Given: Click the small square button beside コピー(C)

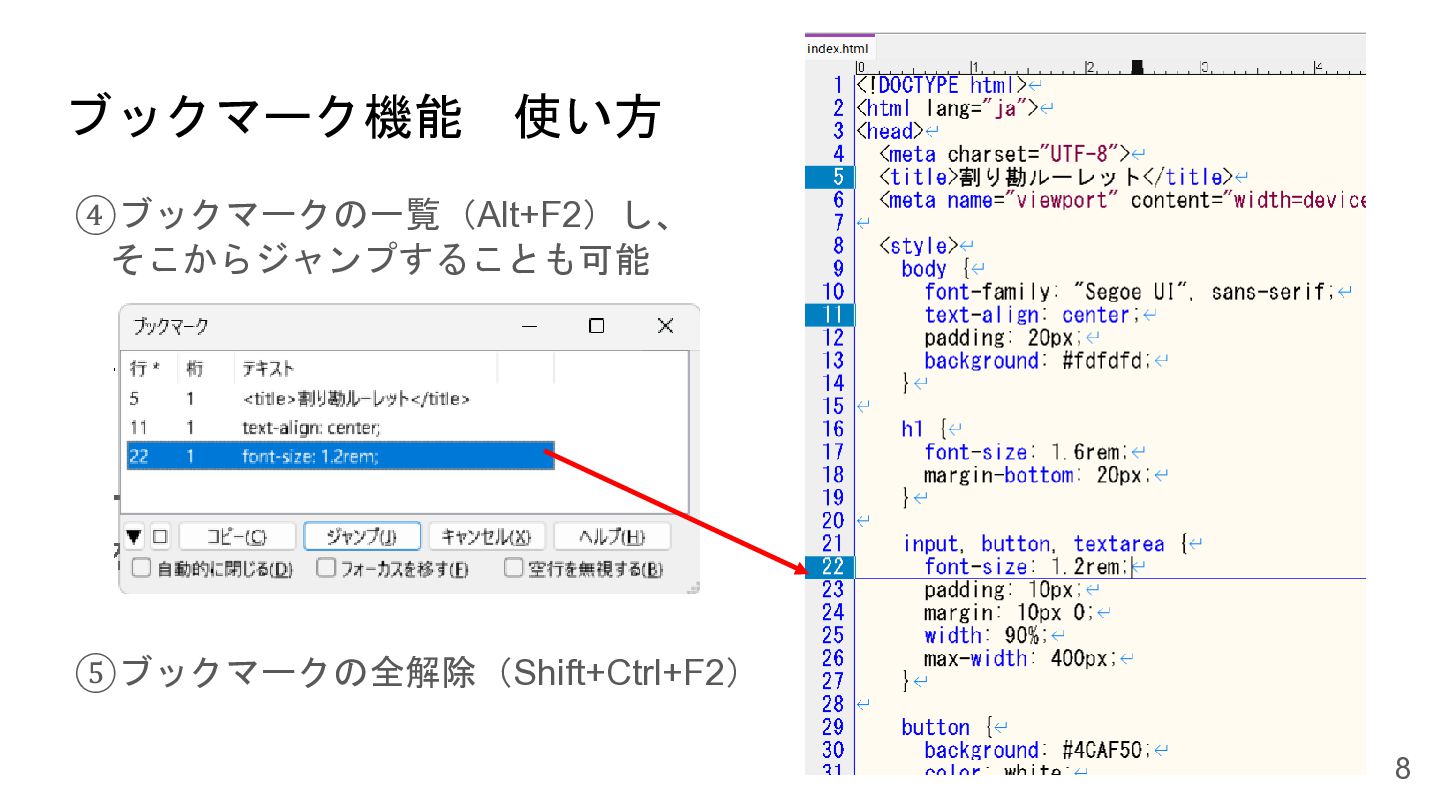Looking at the screenshot, I should (x=160, y=537).
